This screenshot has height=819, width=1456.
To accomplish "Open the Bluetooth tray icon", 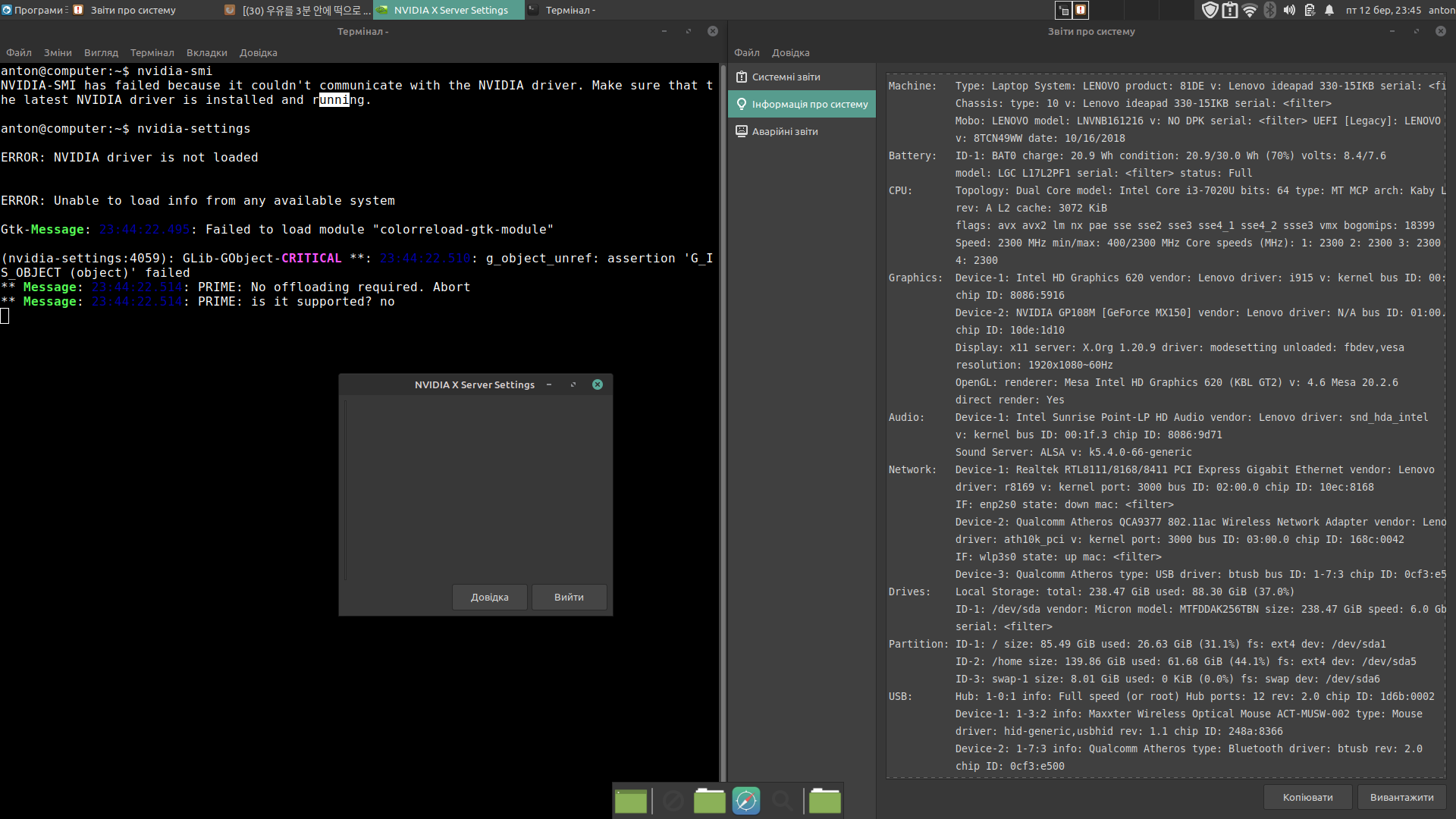I will (x=1269, y=10).
